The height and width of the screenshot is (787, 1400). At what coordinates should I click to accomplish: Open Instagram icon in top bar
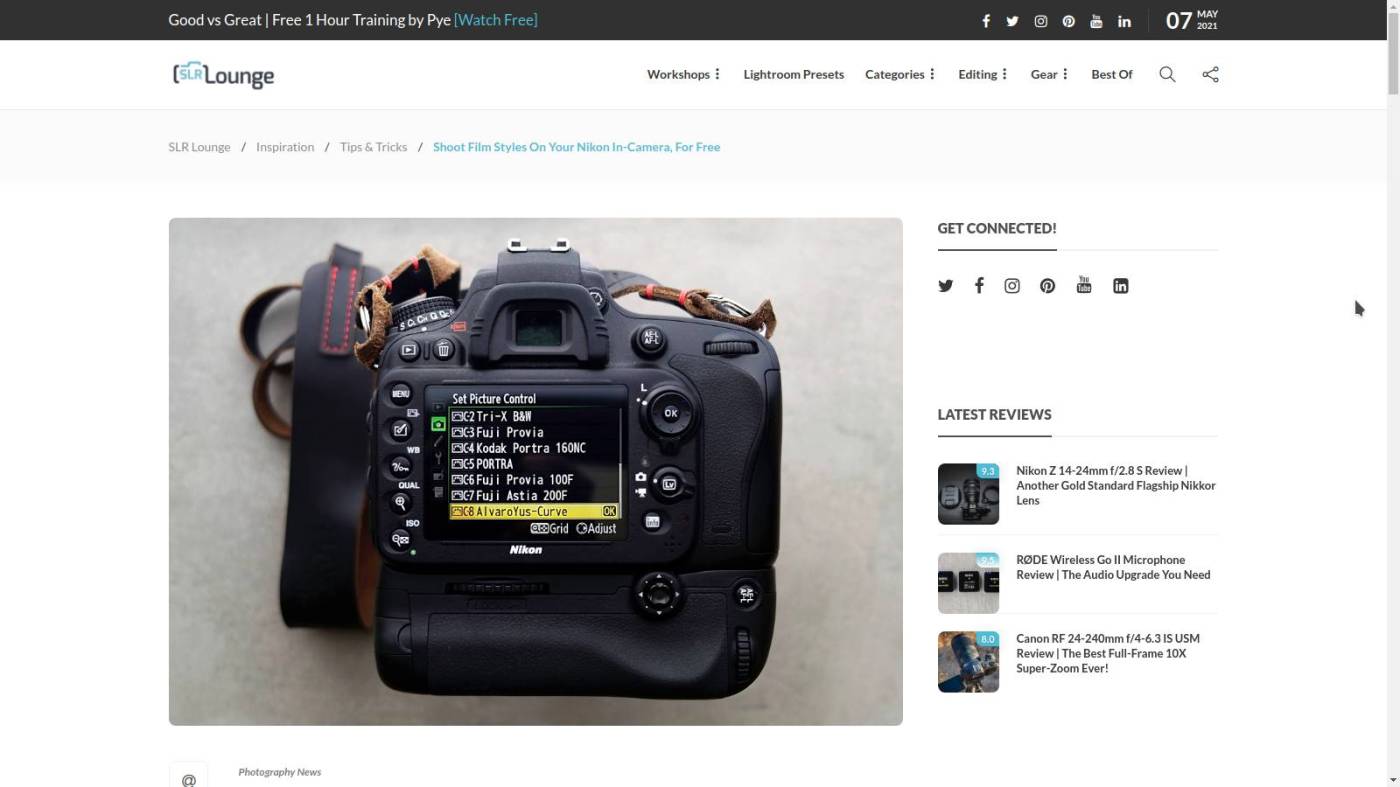tap(1040, 21)
